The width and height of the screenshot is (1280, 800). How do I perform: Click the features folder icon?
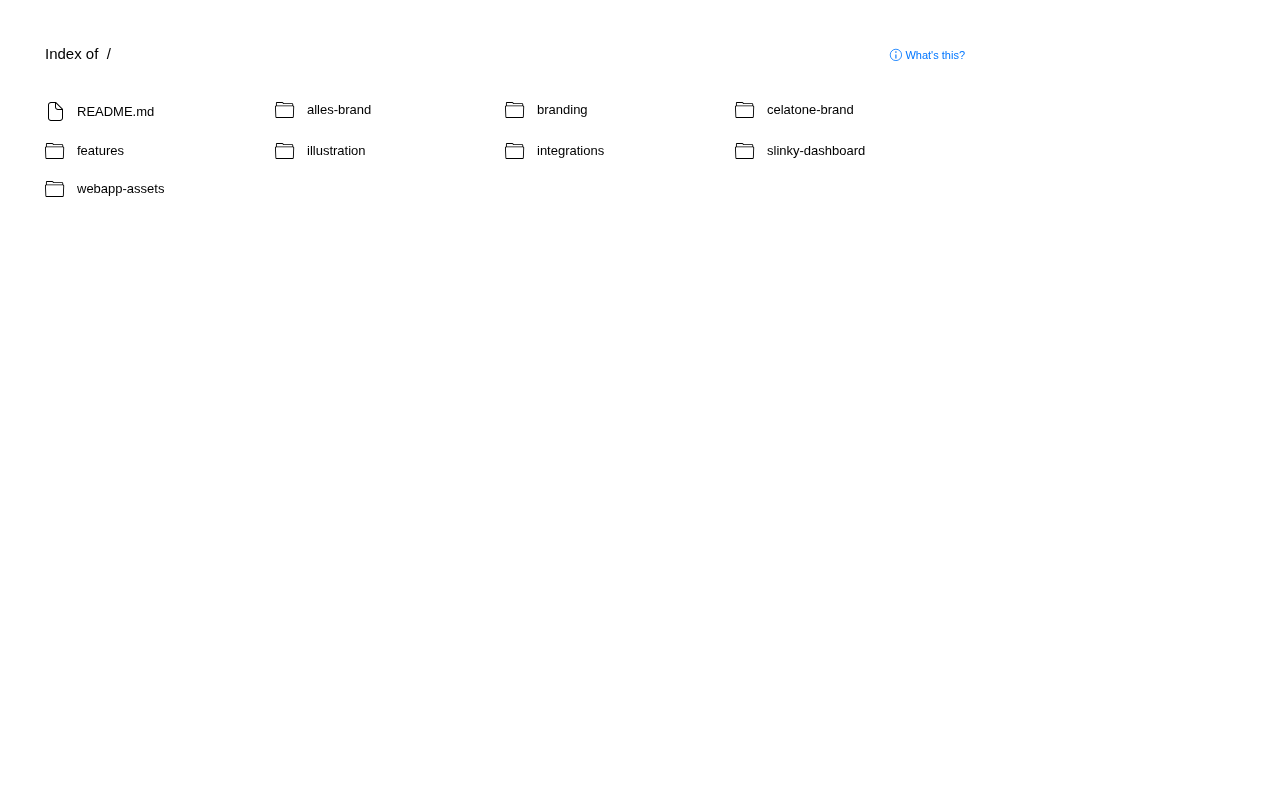55,151
